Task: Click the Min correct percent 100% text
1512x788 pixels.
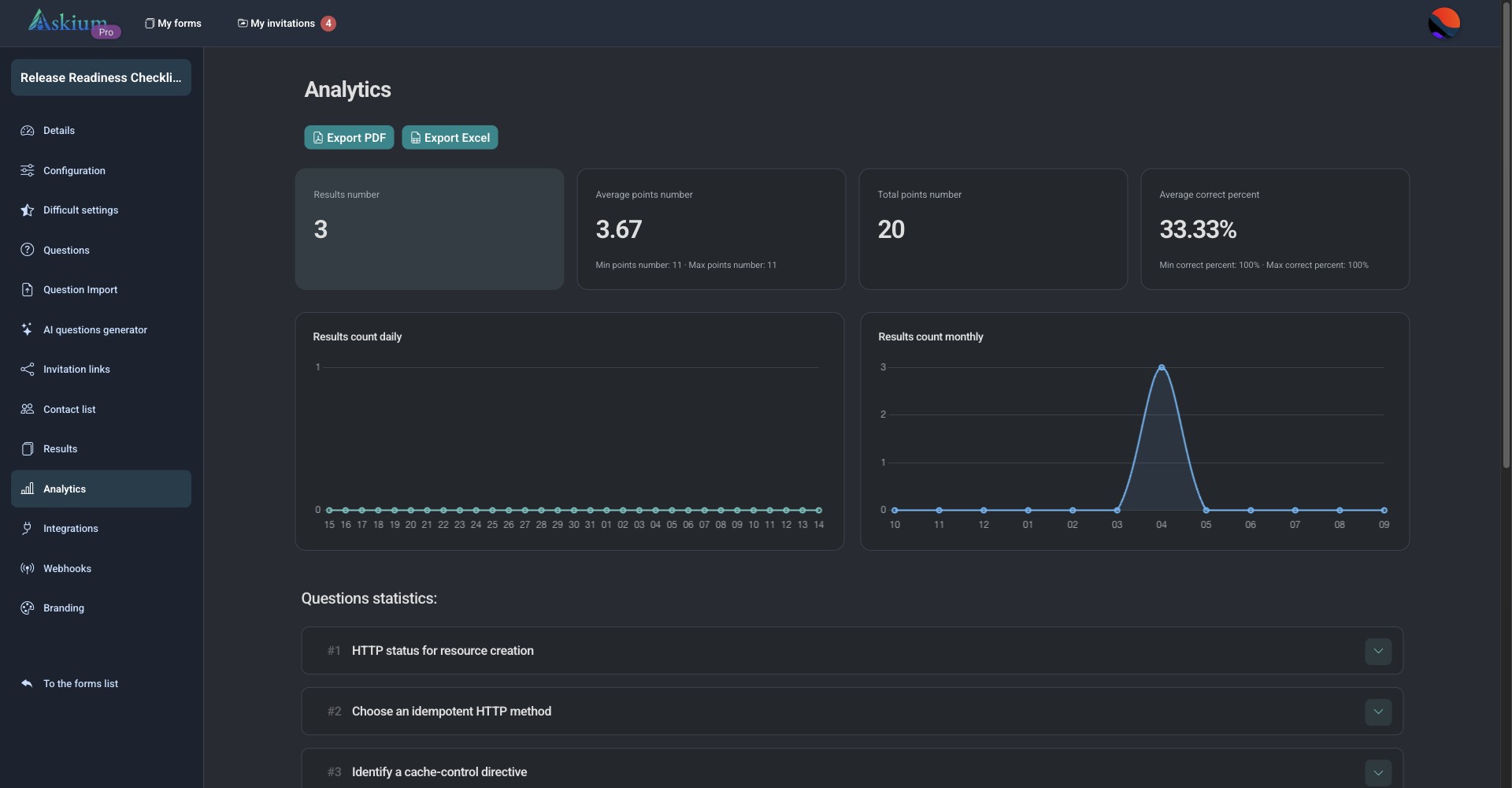Action: tap(1209, 266)
